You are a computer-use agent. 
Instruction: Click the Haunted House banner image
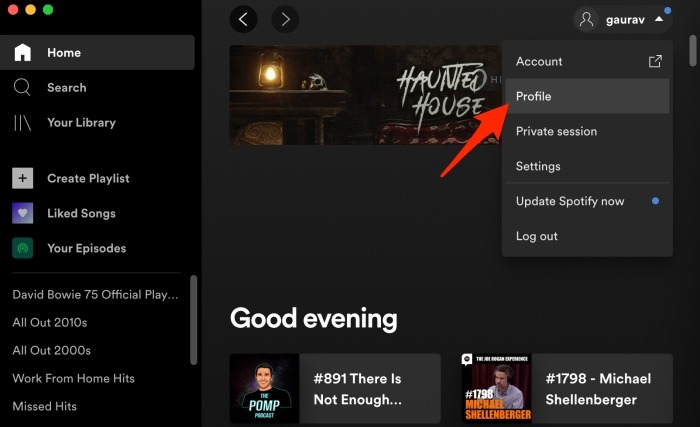tap(366, 95)
